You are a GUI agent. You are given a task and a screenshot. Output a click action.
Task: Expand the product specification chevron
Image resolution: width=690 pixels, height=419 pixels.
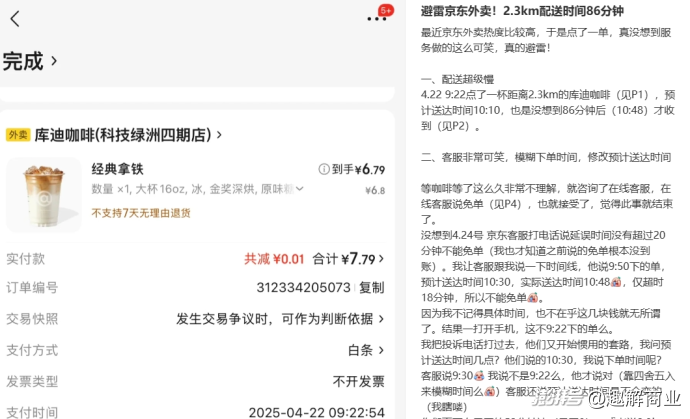(x=300, y=189)
